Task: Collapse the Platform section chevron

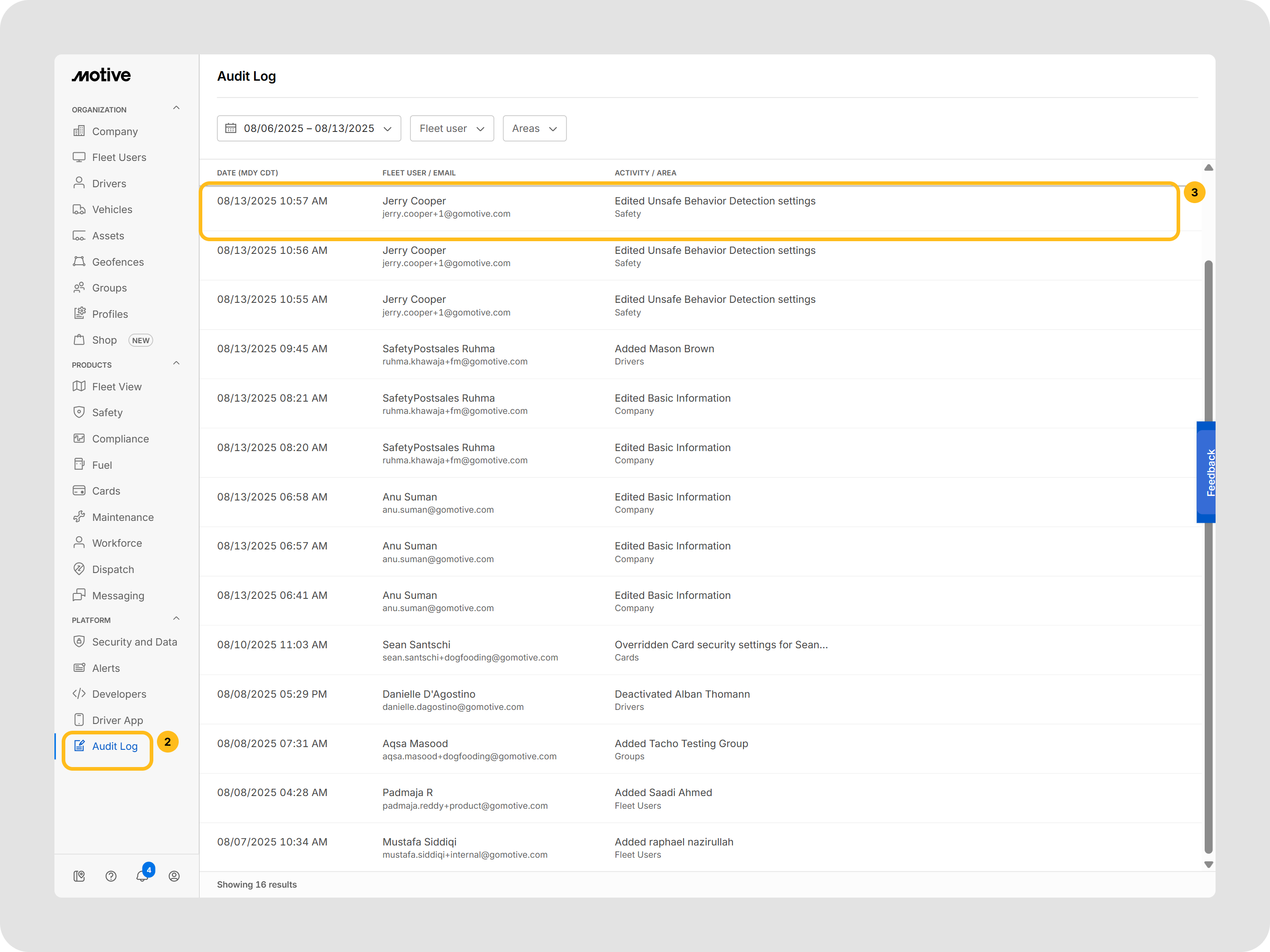Action: pyautogui.click(x=176, y=619)
